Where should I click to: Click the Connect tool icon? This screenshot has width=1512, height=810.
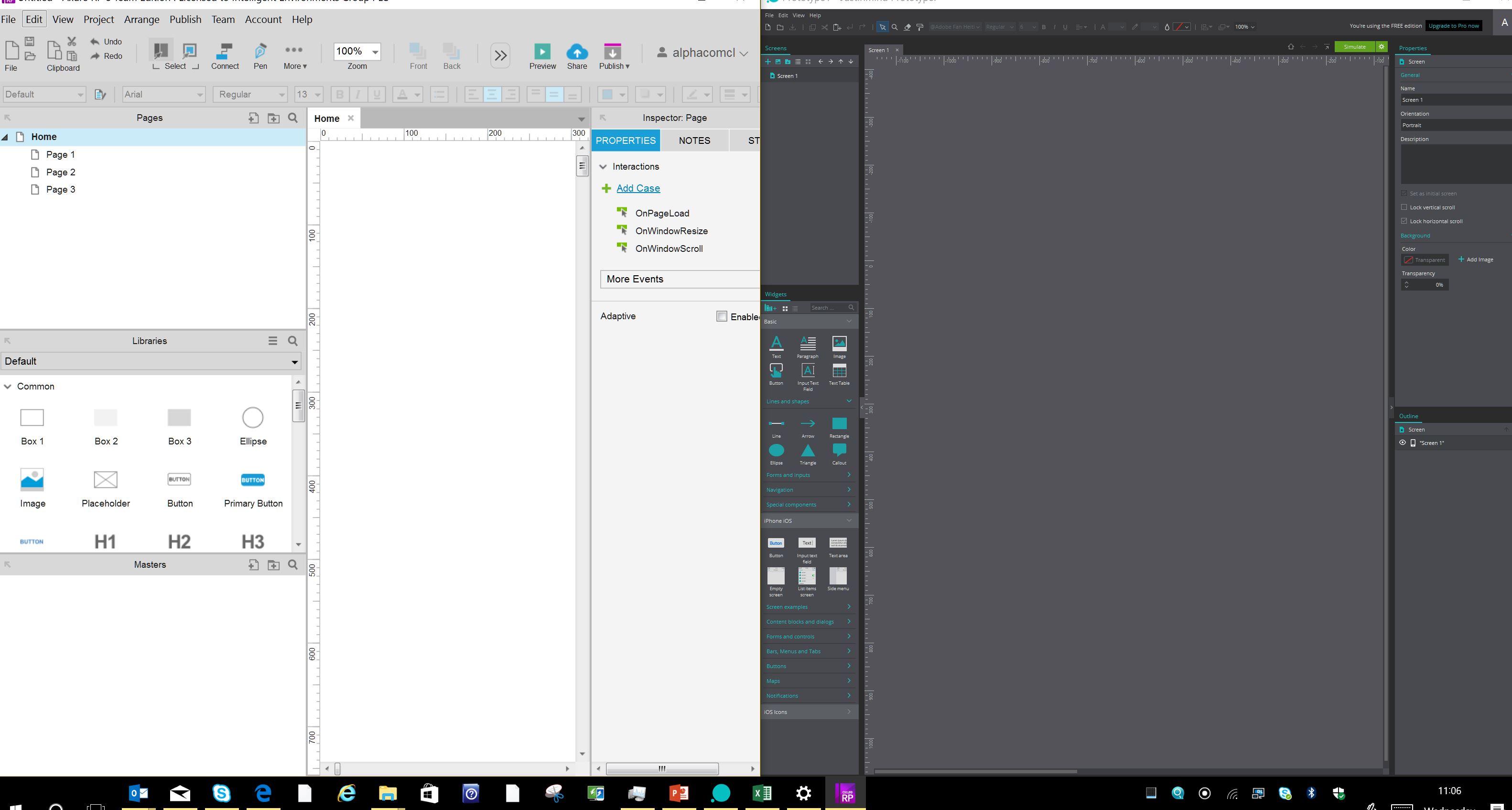(x=224, y=52)
